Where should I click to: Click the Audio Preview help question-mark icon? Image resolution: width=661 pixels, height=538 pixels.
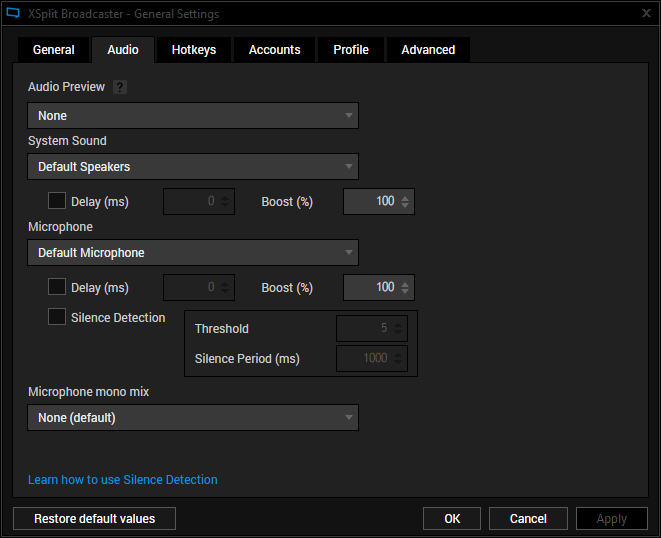120,87
